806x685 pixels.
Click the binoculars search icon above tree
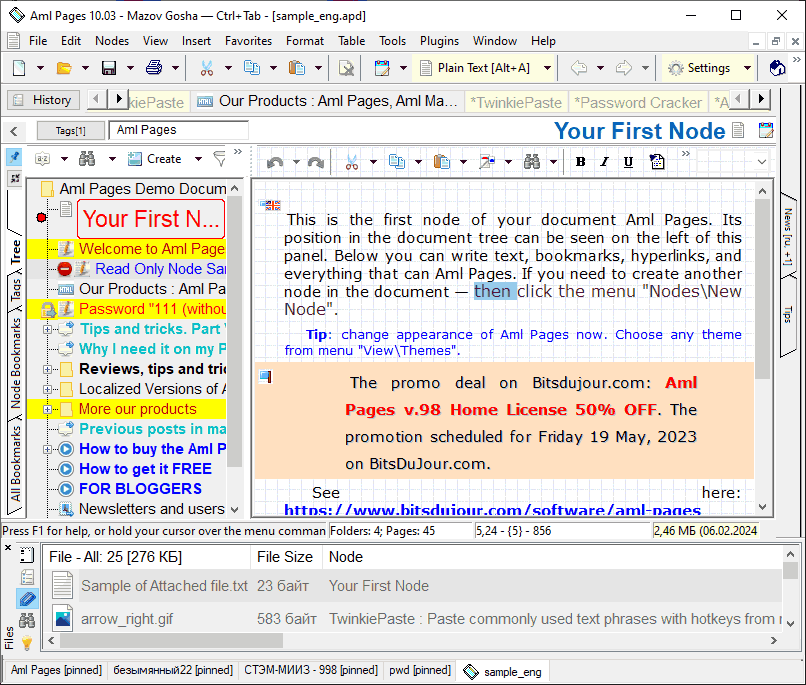[x=87, y=159]
